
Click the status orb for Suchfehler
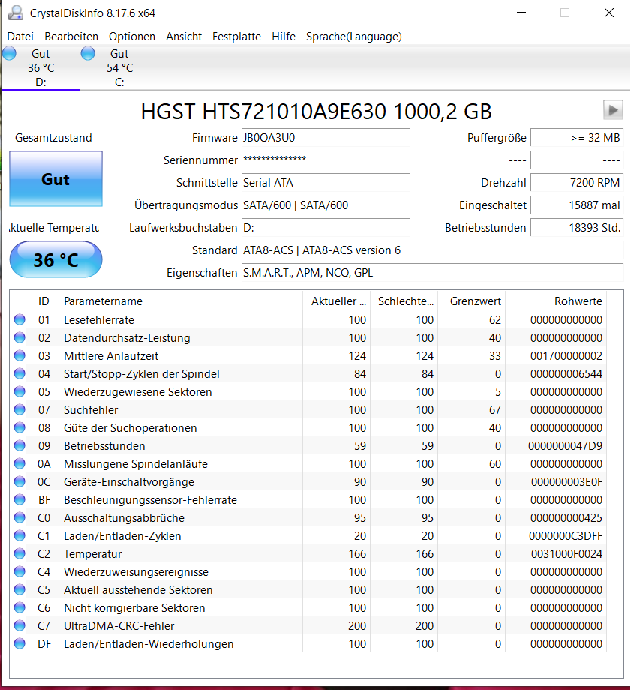click(20, 410)
